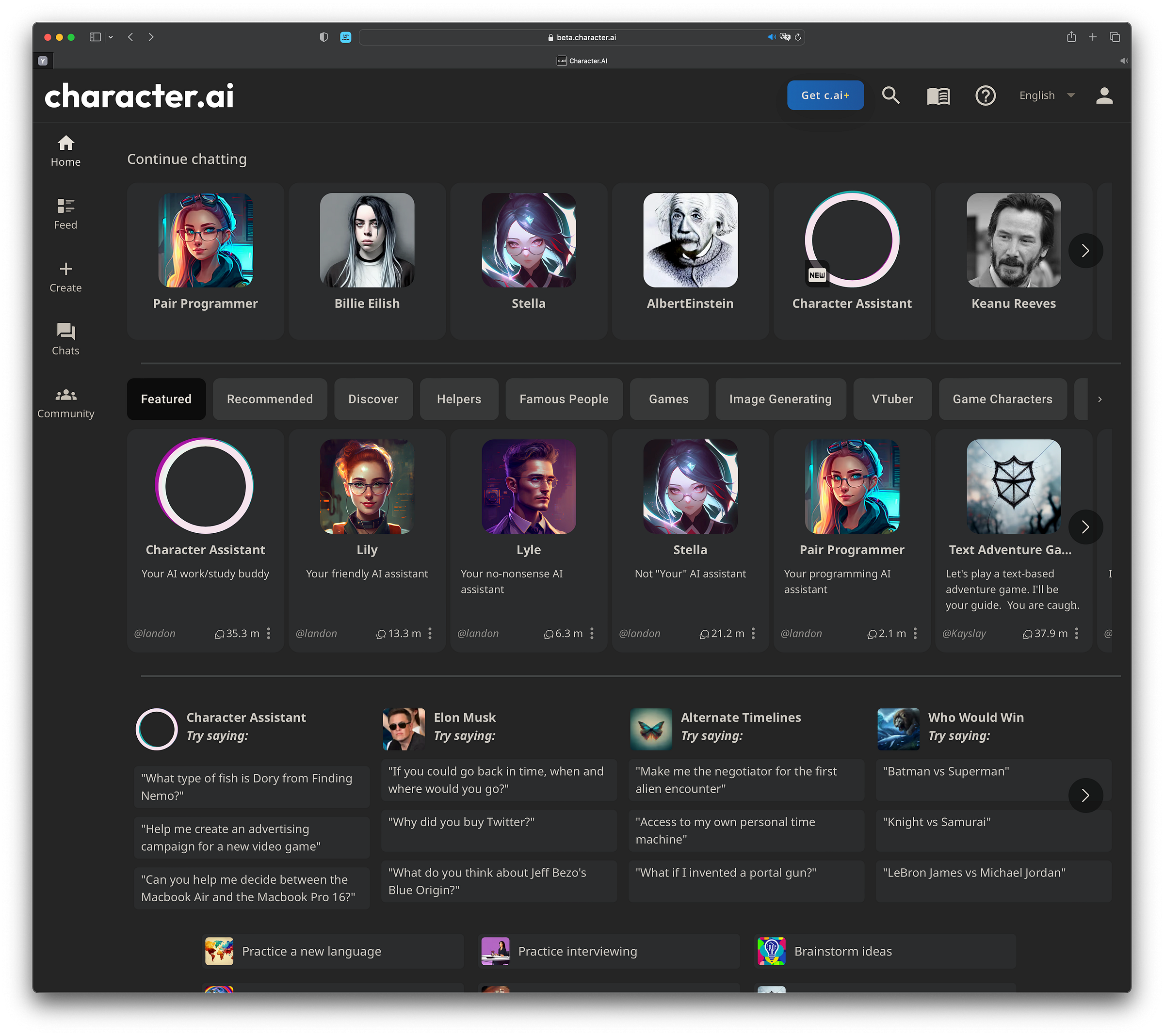Open options menu for the Lily card

(430, 633)
